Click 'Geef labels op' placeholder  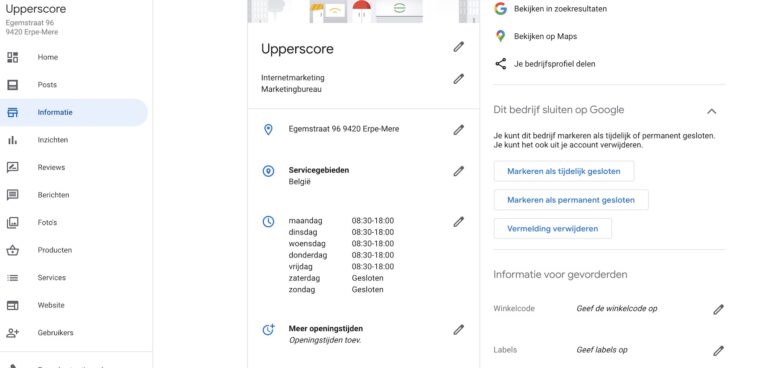pos(602,350)
